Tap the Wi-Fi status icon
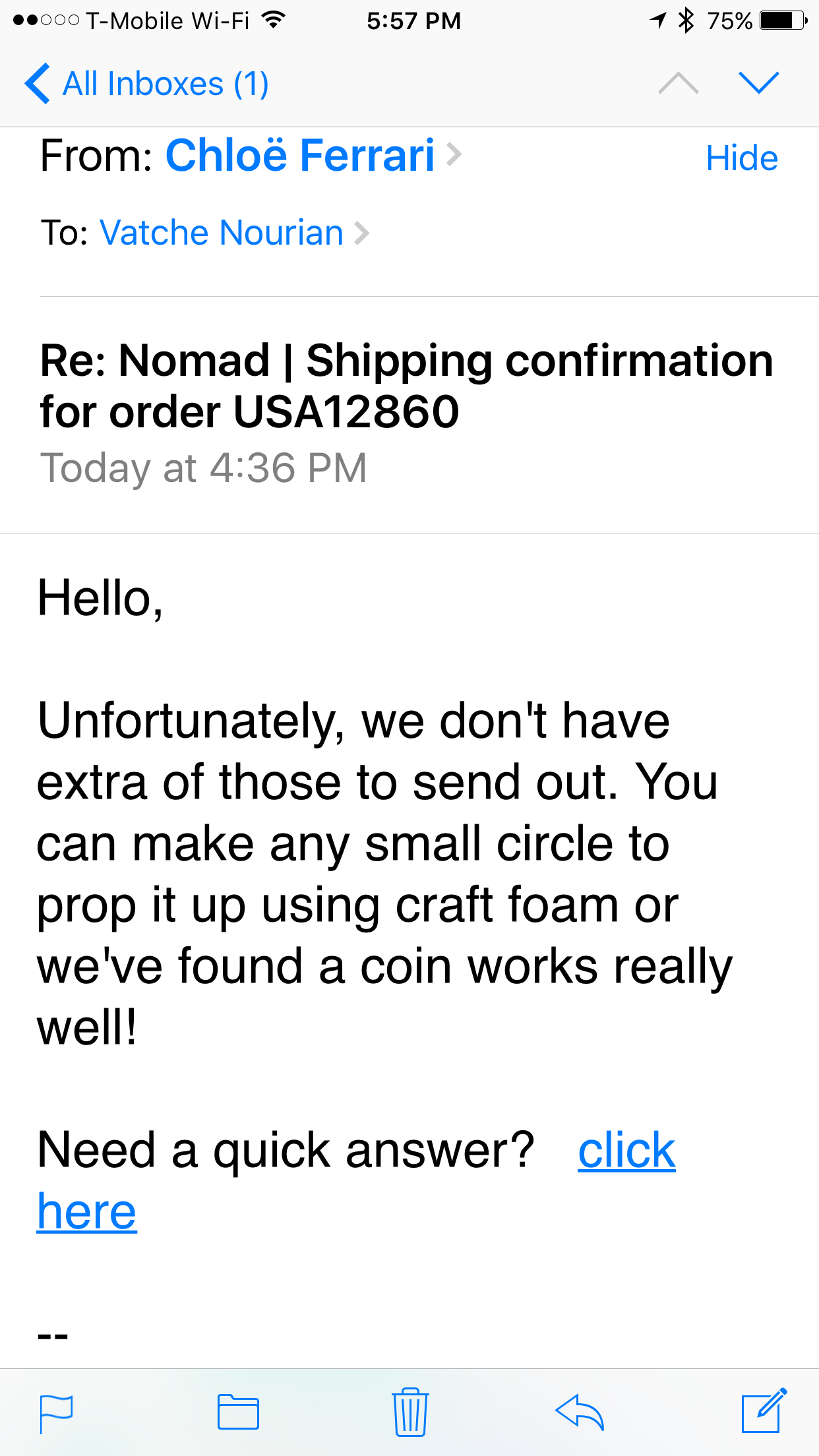This screenshot has width=819, height=1456. coord(273,20)
